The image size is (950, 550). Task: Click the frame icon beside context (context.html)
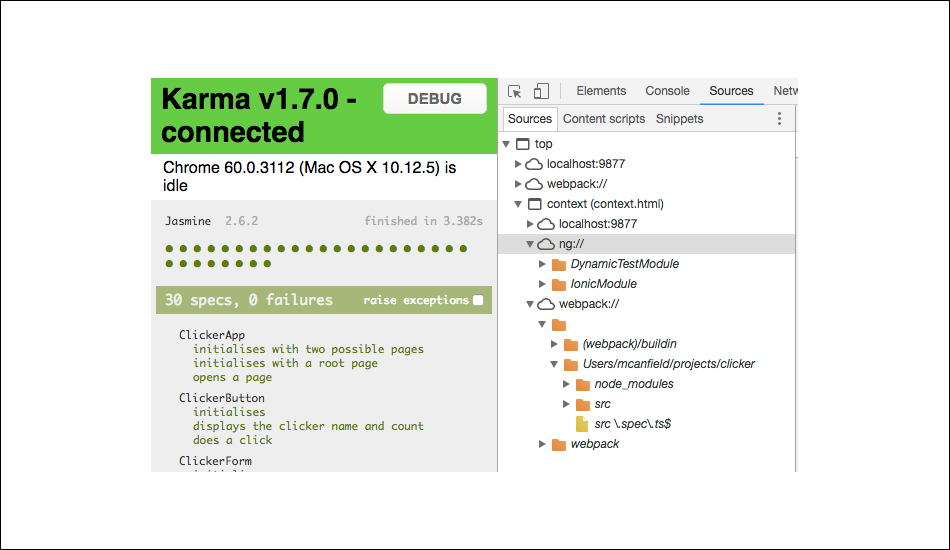534,204
